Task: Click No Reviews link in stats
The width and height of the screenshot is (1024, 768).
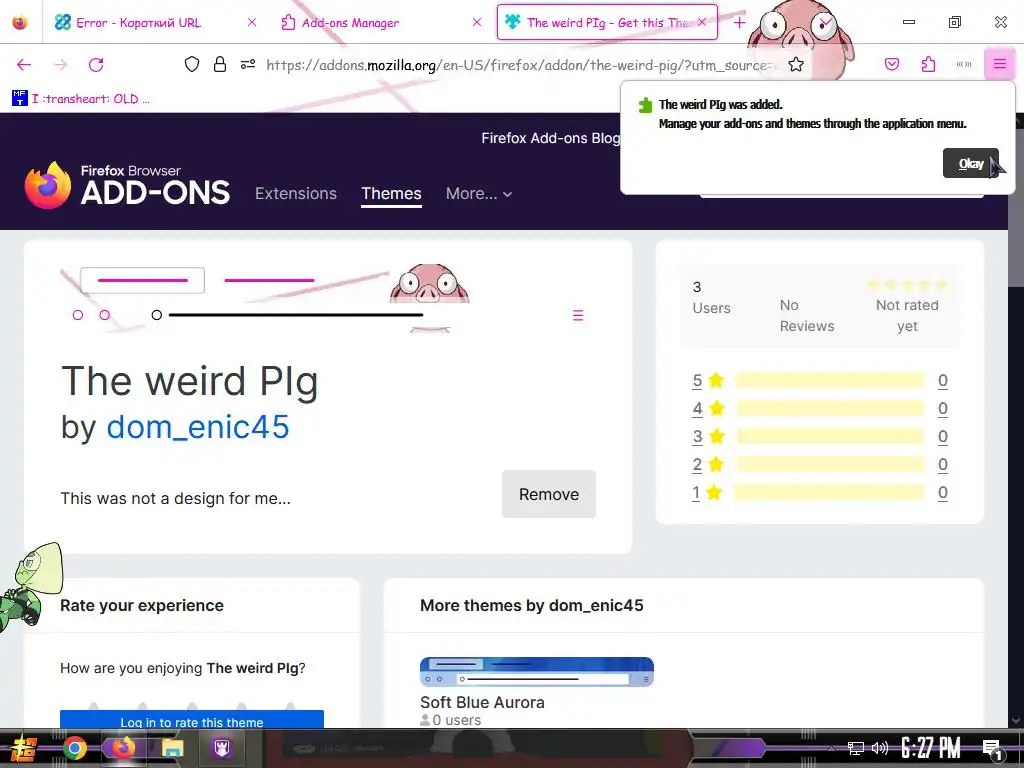Action: click(x=807, y=315)
